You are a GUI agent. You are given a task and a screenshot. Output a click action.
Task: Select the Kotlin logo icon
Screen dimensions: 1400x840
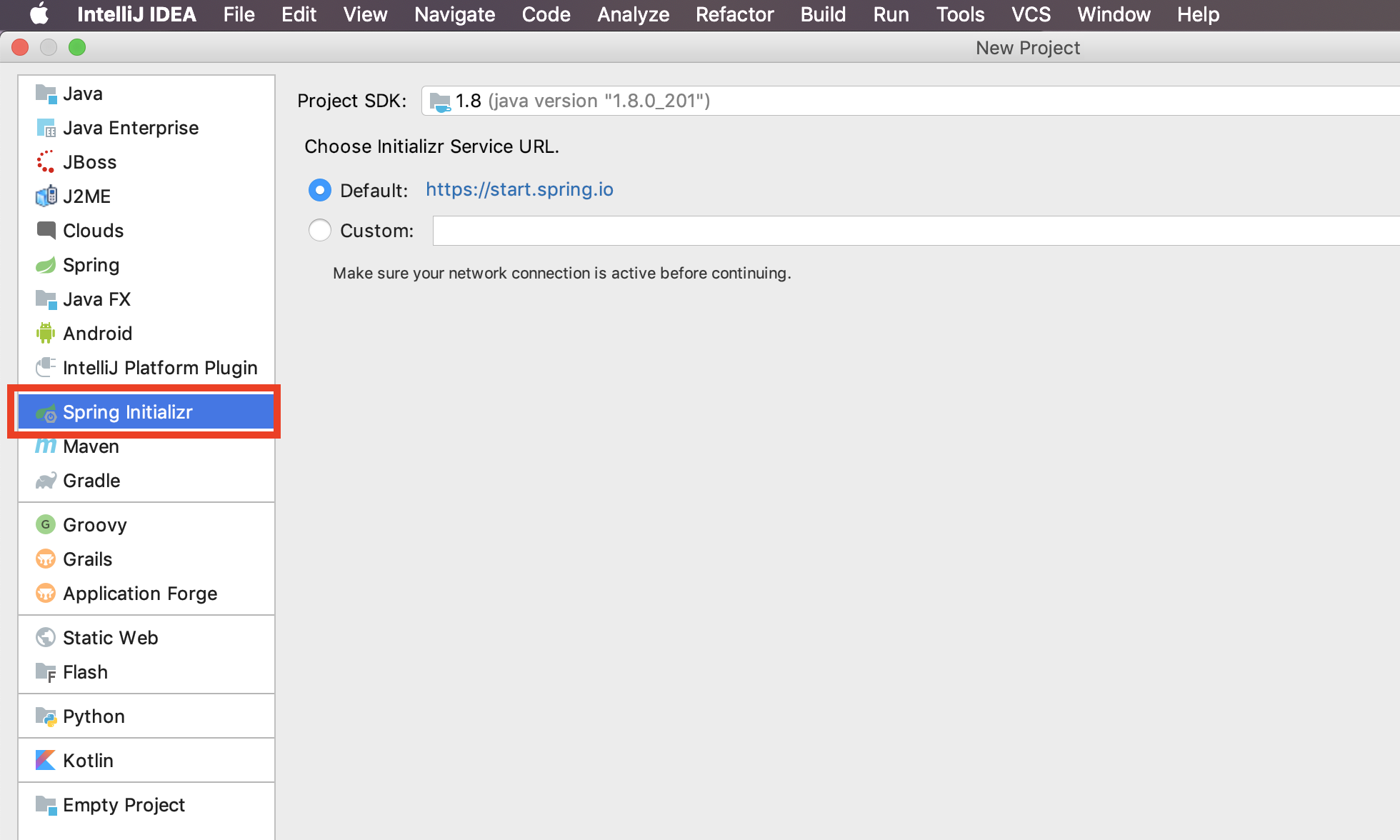point(46,761)
